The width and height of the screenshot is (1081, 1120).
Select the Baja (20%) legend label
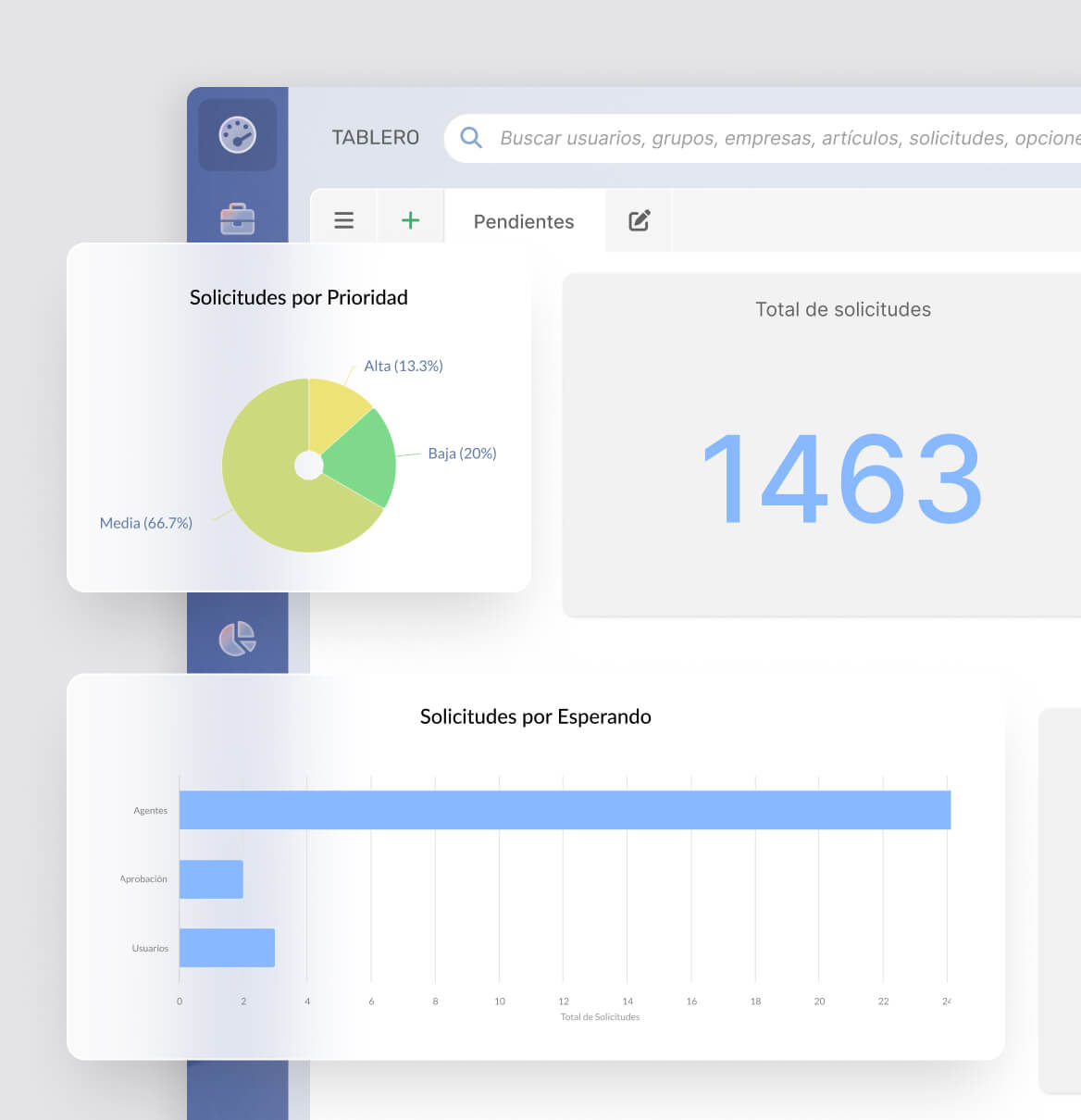tap(462, 453)
